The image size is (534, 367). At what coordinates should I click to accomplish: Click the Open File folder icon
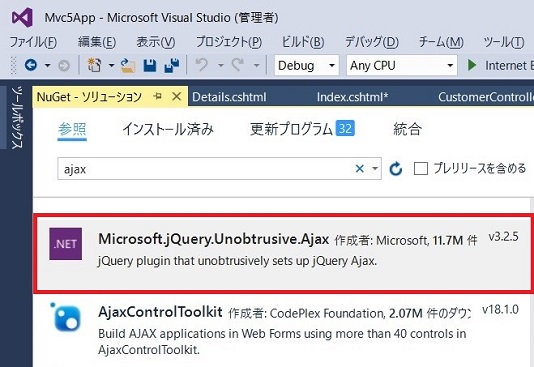click(x=128, y=65)
